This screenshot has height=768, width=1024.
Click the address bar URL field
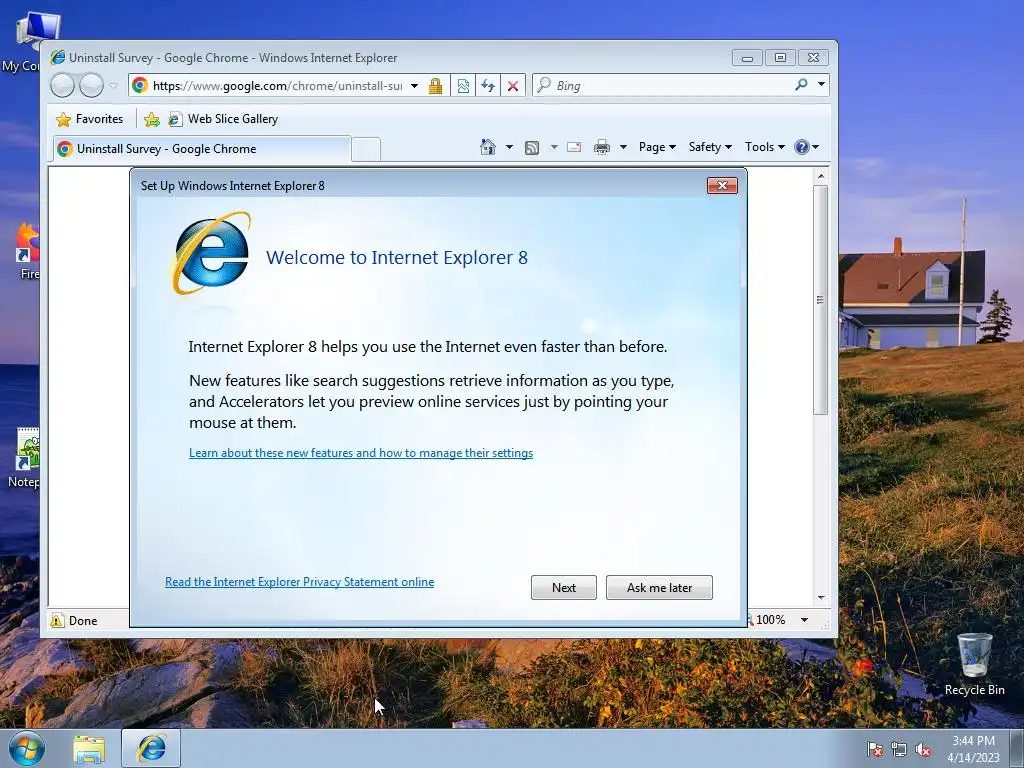pyautogui.click(x=277, y=86)
